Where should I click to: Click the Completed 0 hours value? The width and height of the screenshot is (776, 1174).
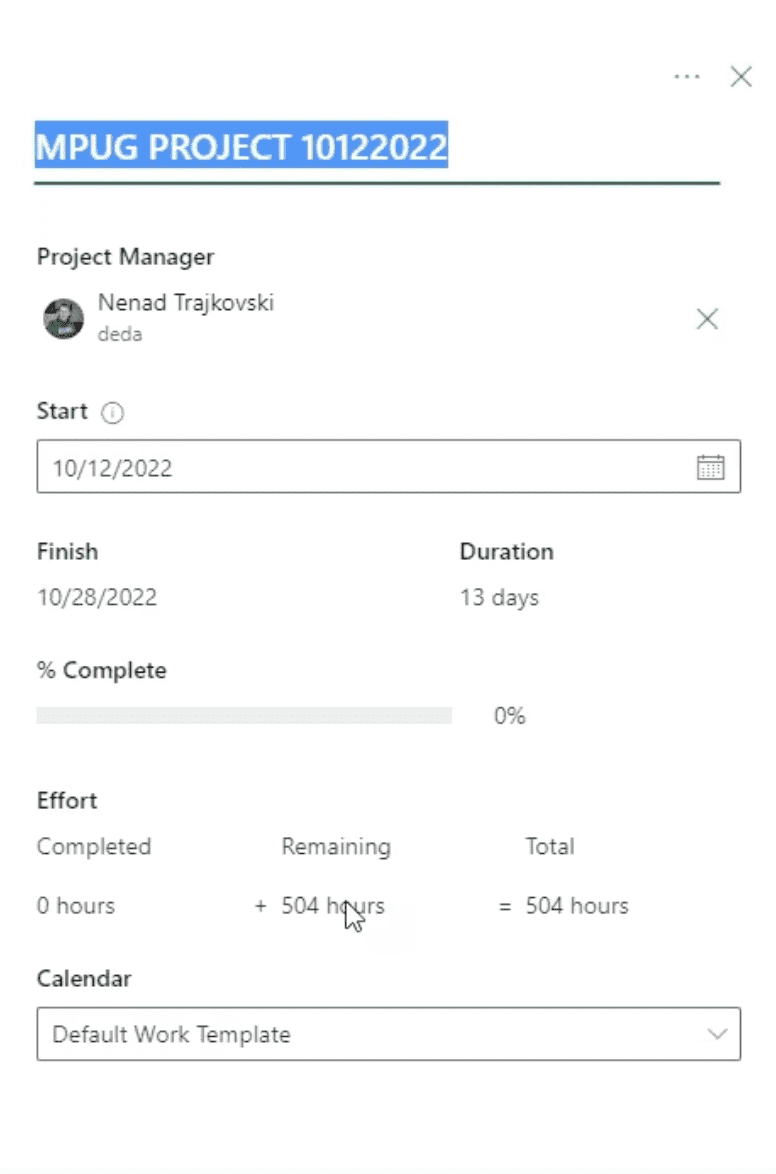coord(76,906)
